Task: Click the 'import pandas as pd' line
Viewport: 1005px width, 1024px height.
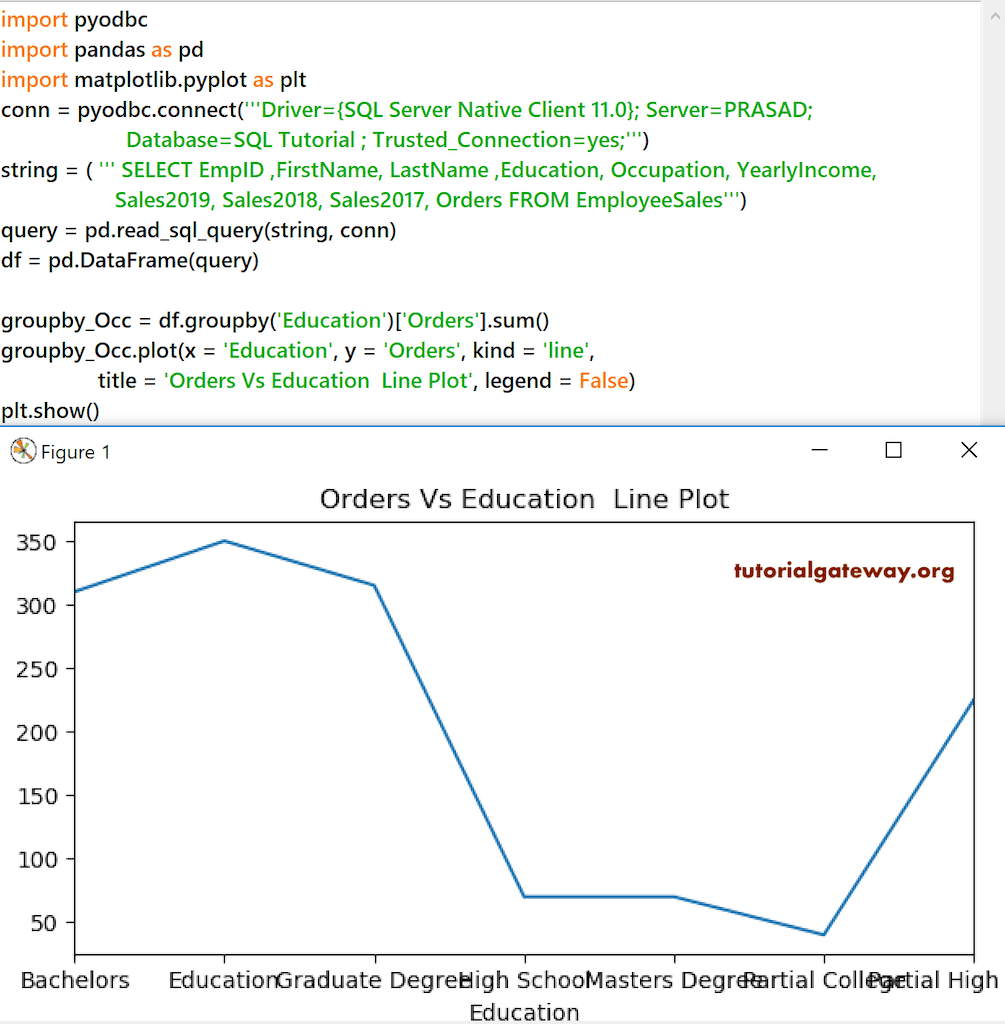Action: [102, 50]
